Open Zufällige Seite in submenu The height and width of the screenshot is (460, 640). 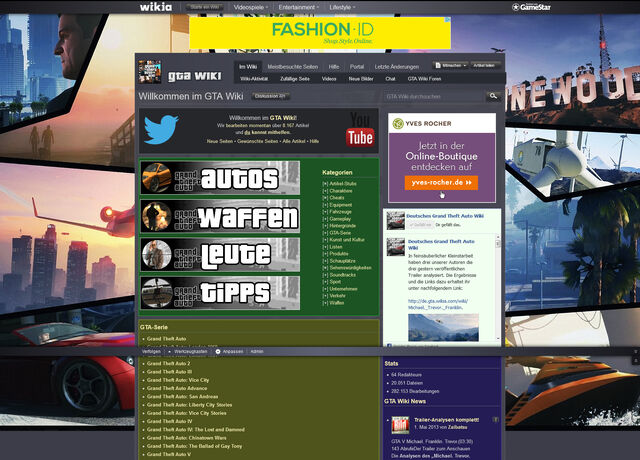coord(295,79)
